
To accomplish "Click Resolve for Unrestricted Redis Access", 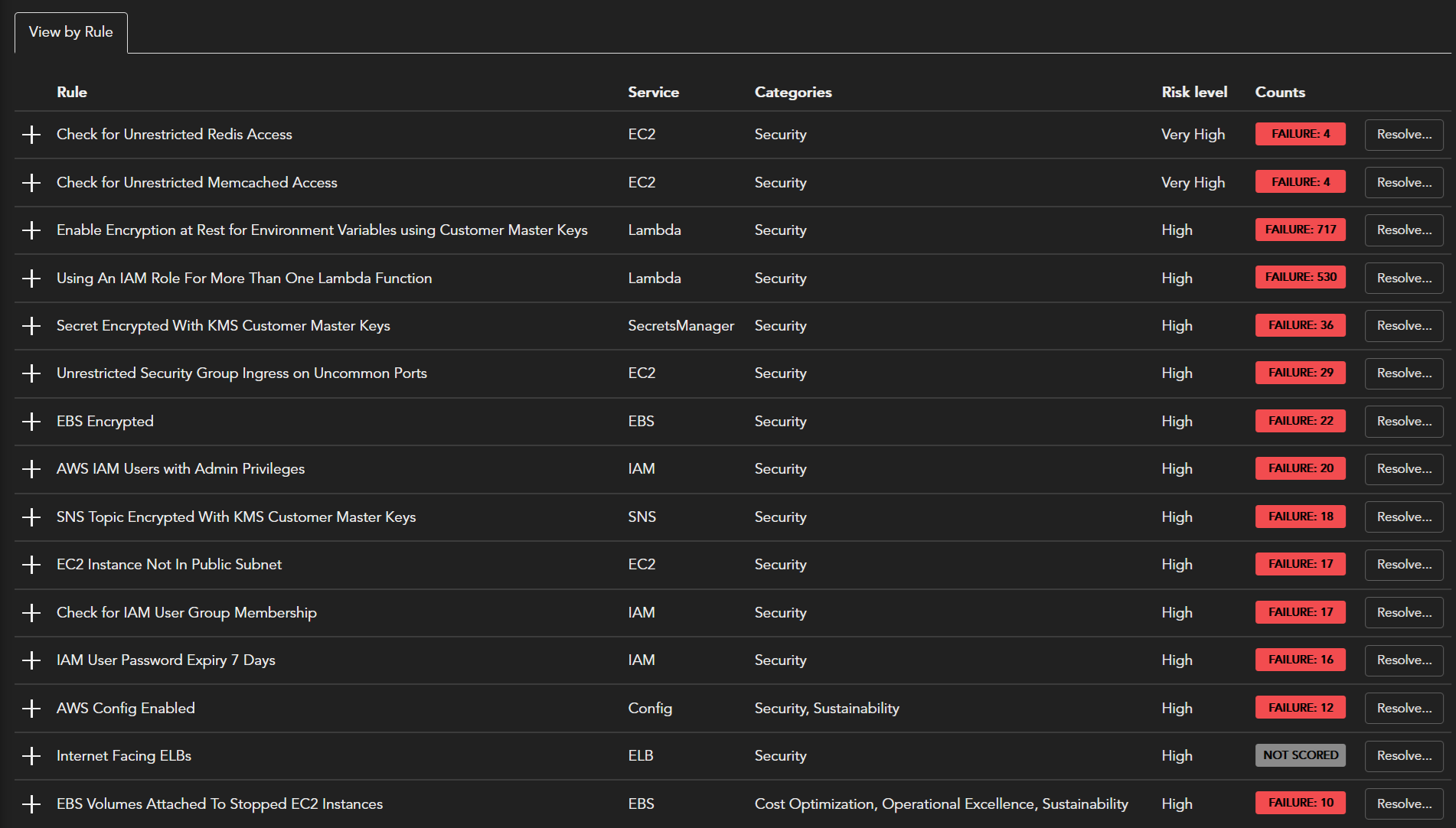I will tap(1403, 135).
